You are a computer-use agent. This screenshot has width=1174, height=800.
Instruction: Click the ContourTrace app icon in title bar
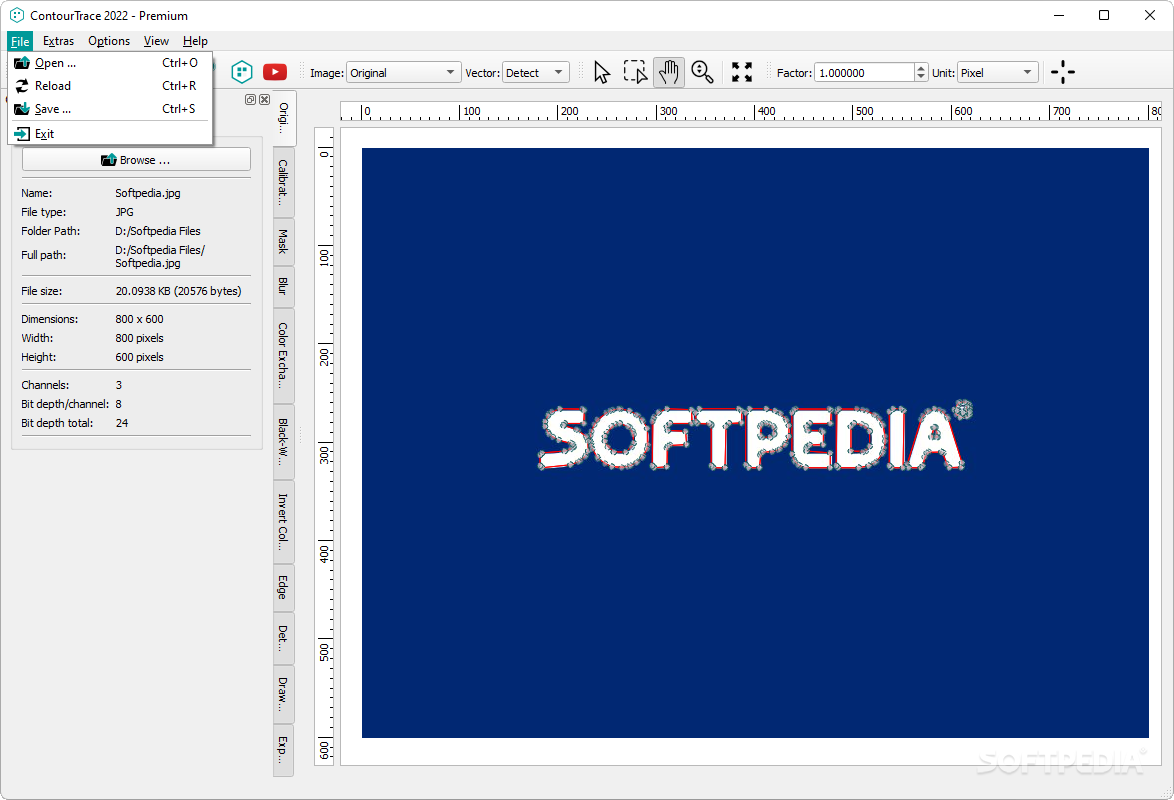tap(16, 15)
